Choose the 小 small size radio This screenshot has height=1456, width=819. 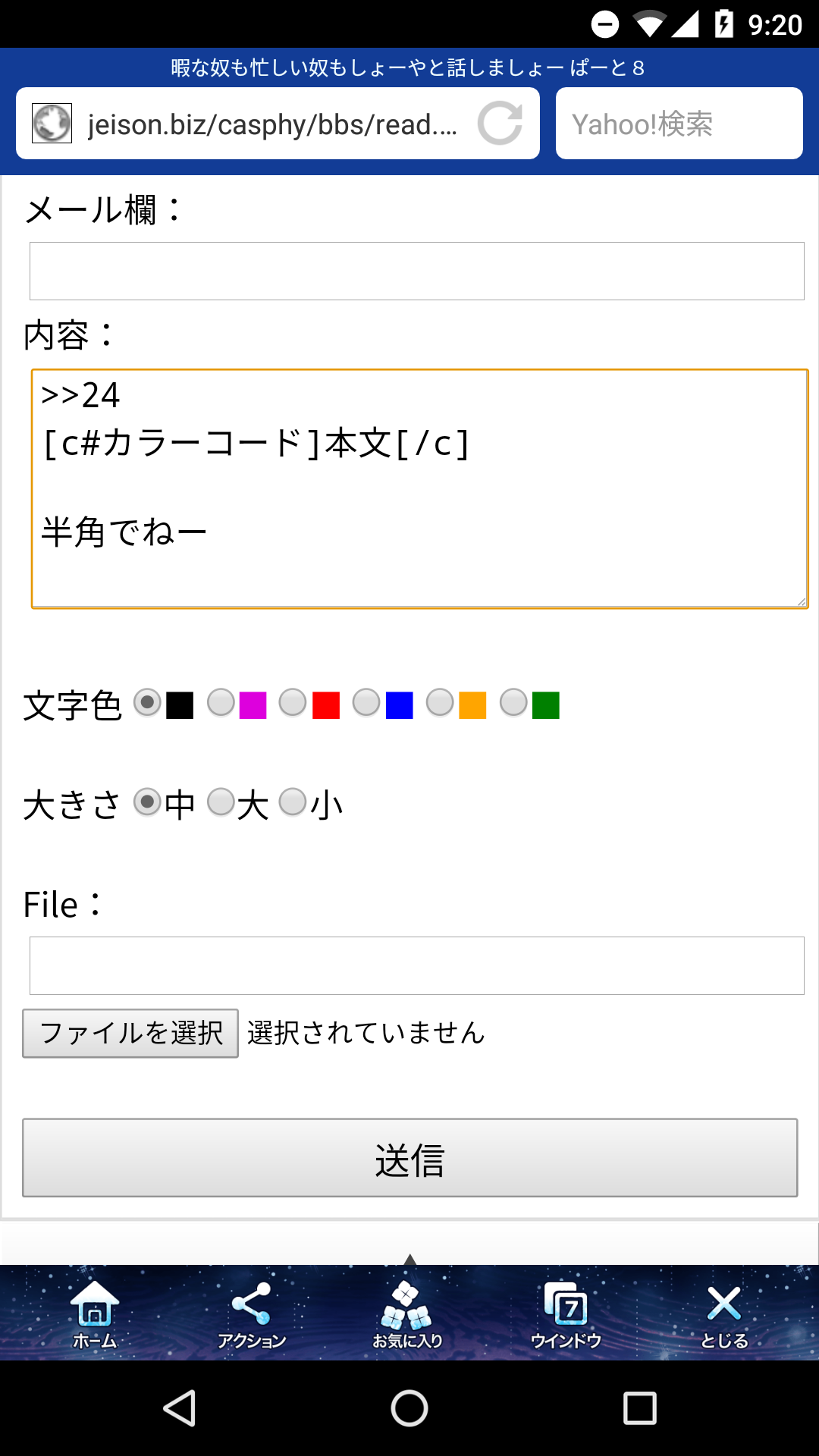[x=293, y=802]
